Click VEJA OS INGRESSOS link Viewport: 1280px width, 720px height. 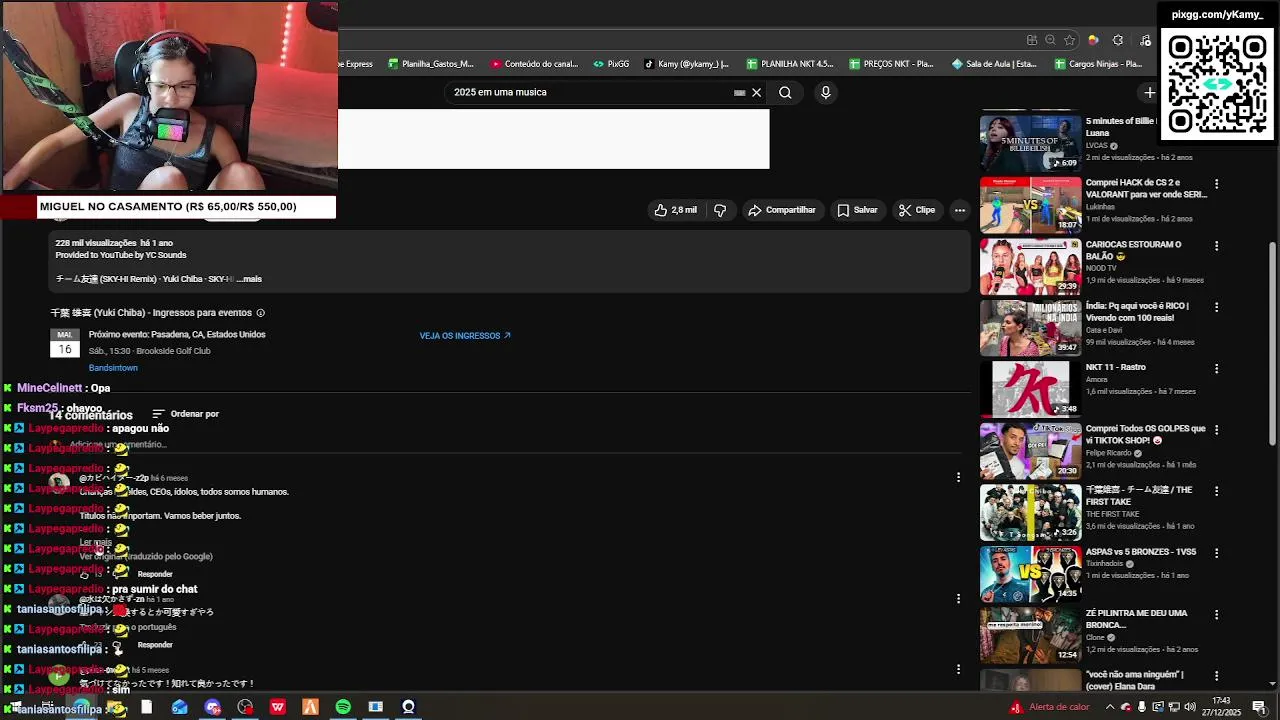[x=465, y=336]
